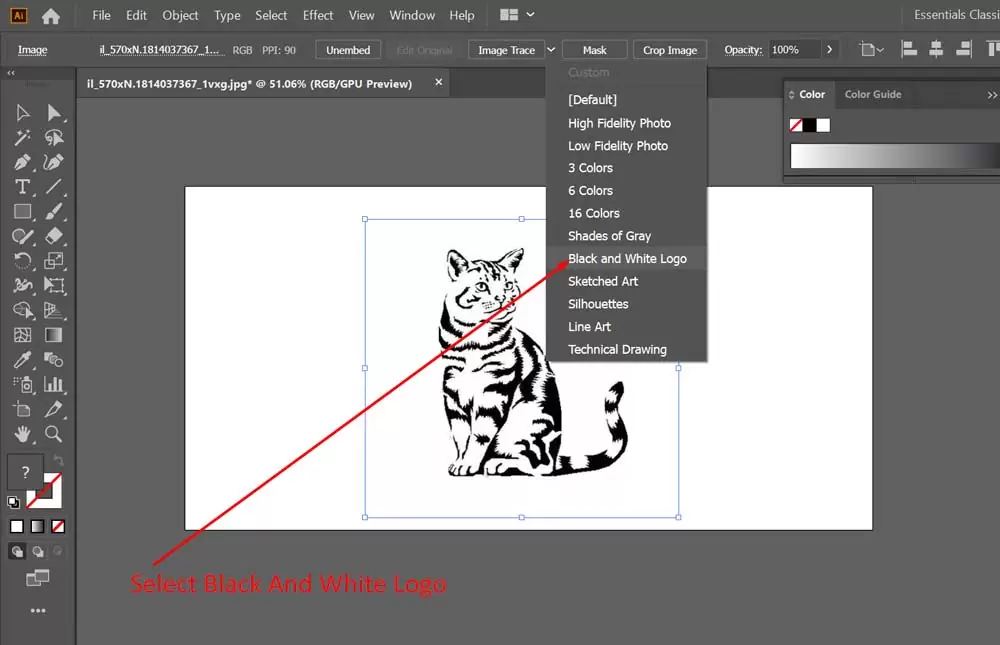
Task: Choose Black and White Logo preset
Action: point(627,258)
